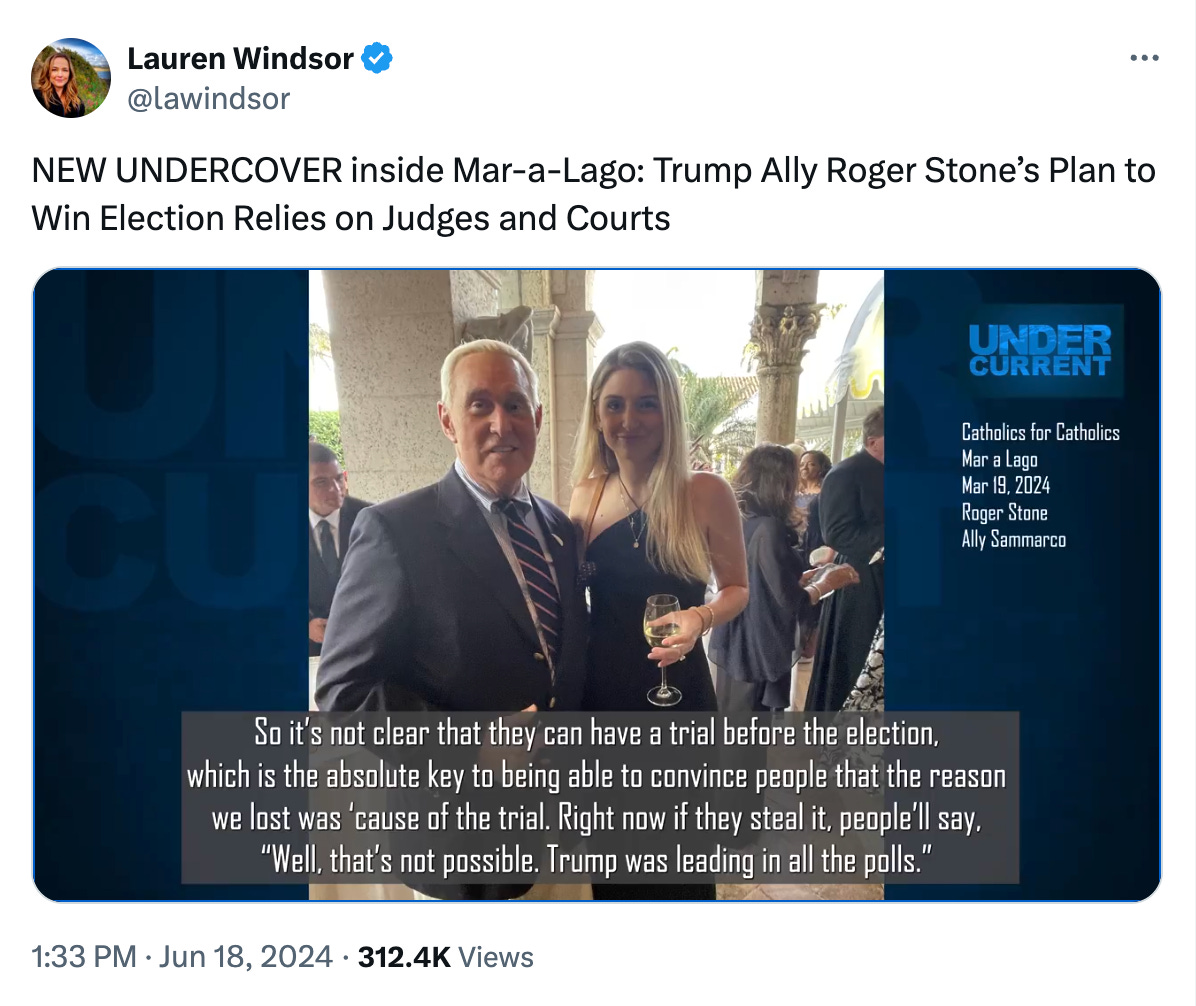Click the blue verified badge icon
Screen dimensions: 1196x1006
coord(377,58)
